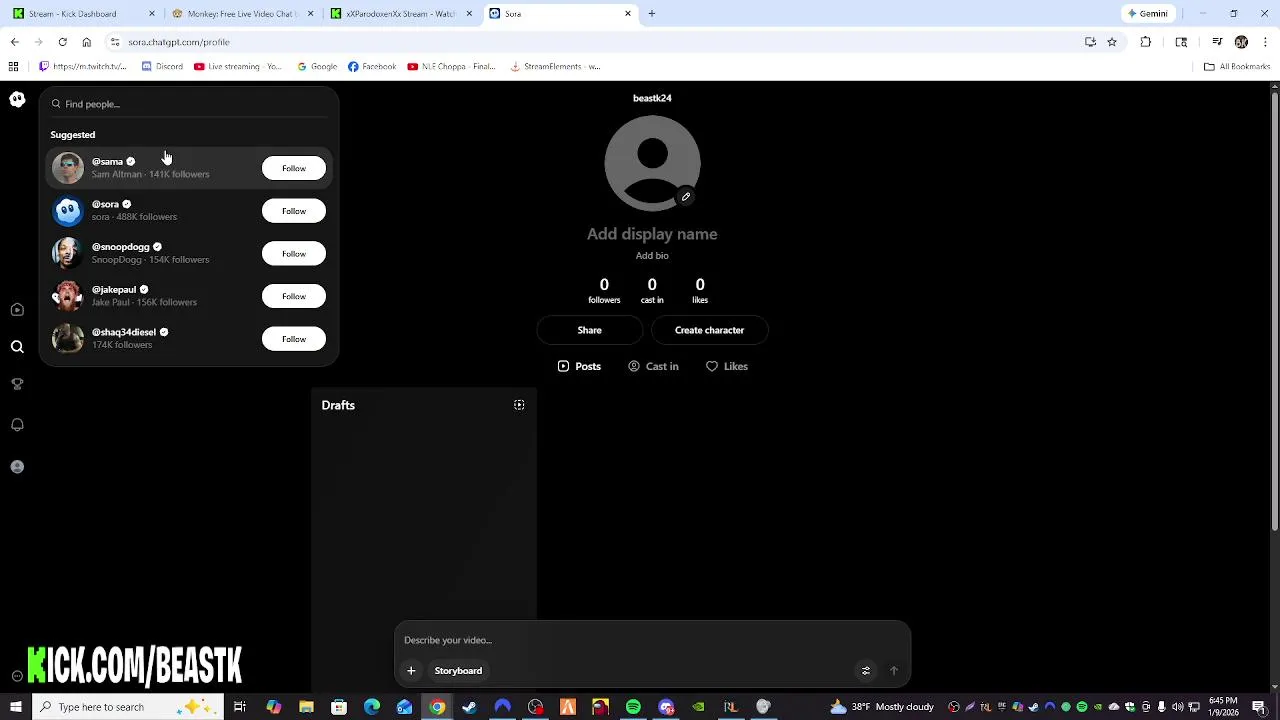Click the browser back arrow
Viewport: 1280px width, 720px height.
[14, 42]
